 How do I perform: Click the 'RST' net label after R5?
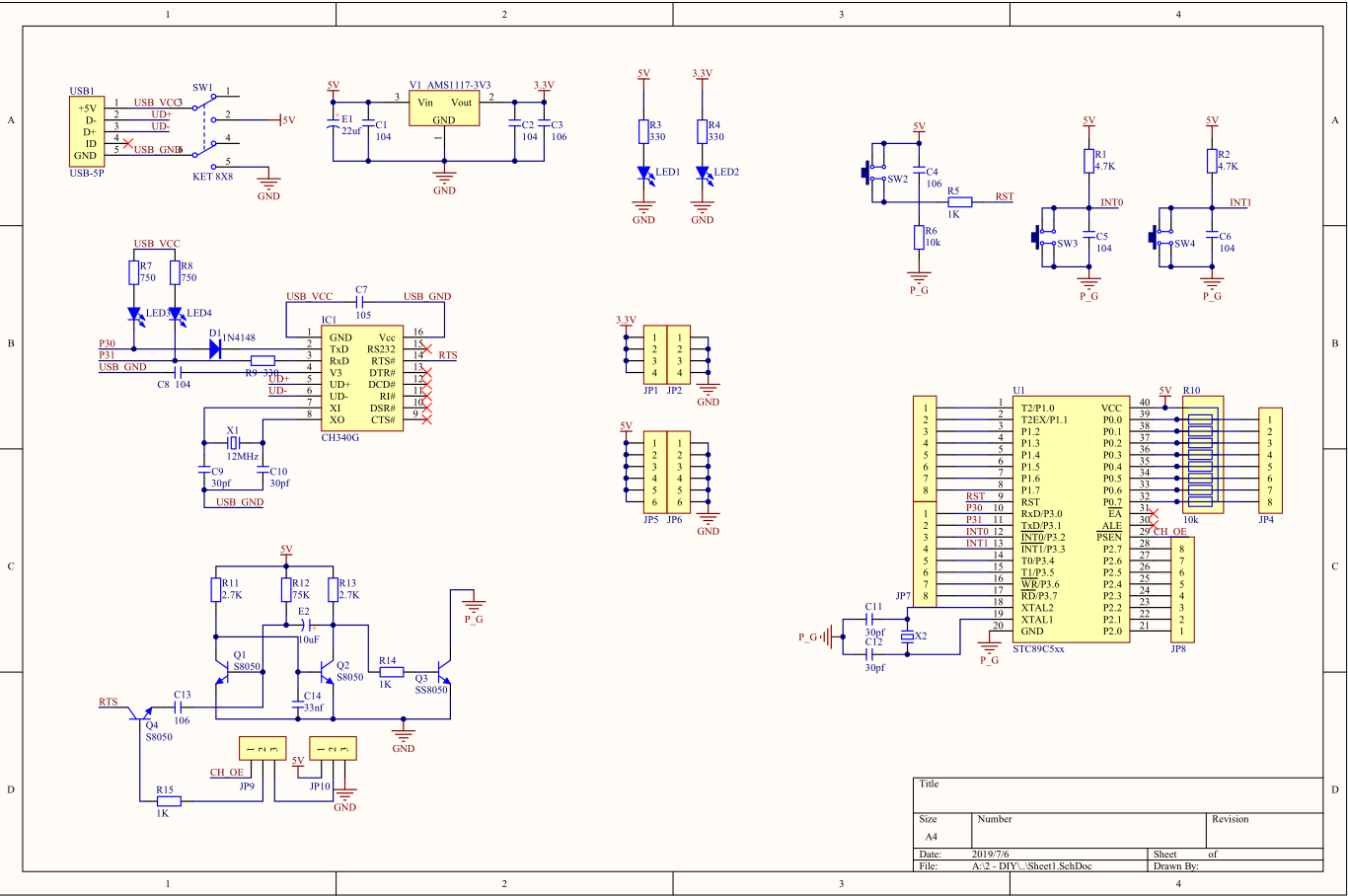point(1005,196)
